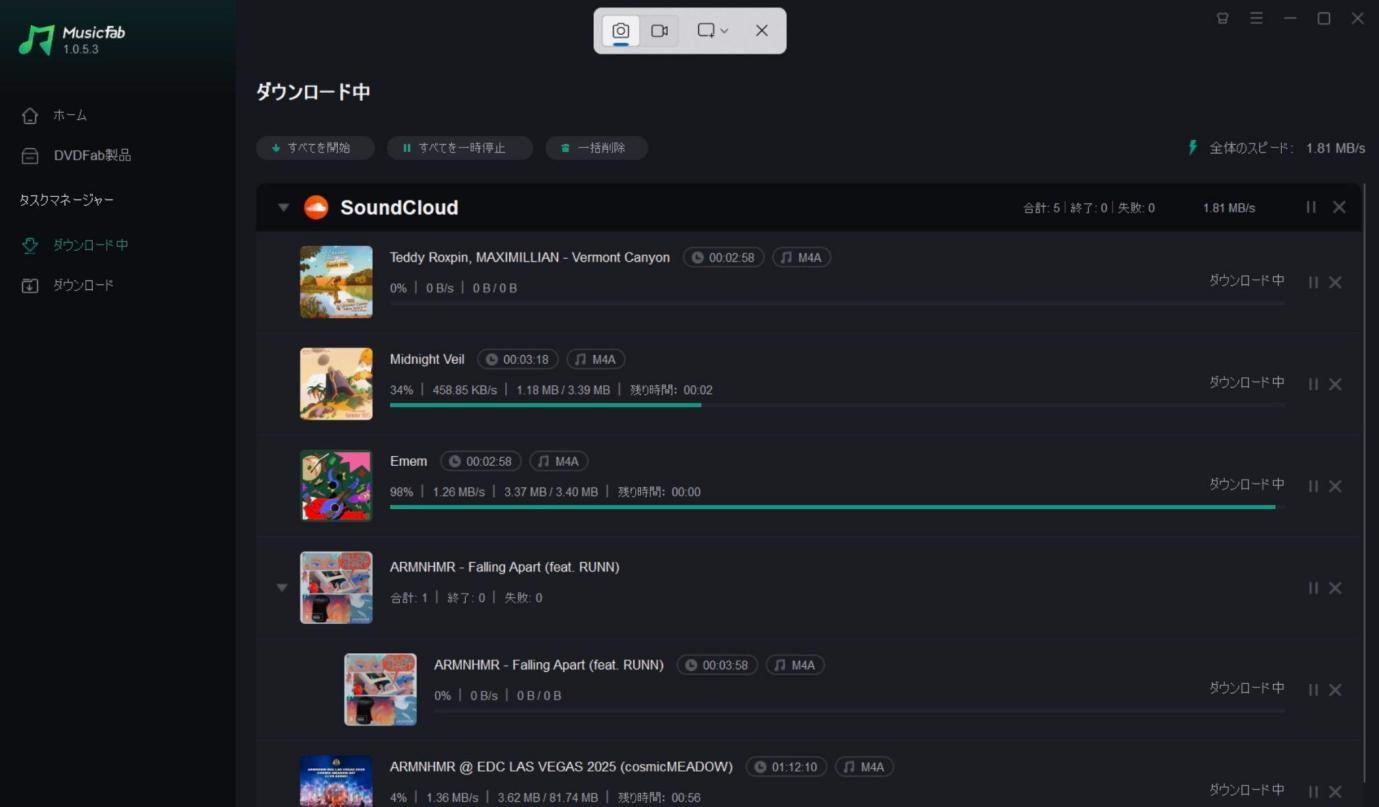The height and width of the screenshot is (807, 1379).
Task: Pause the entire SoundCloud group
Action: pos(1311,207)
